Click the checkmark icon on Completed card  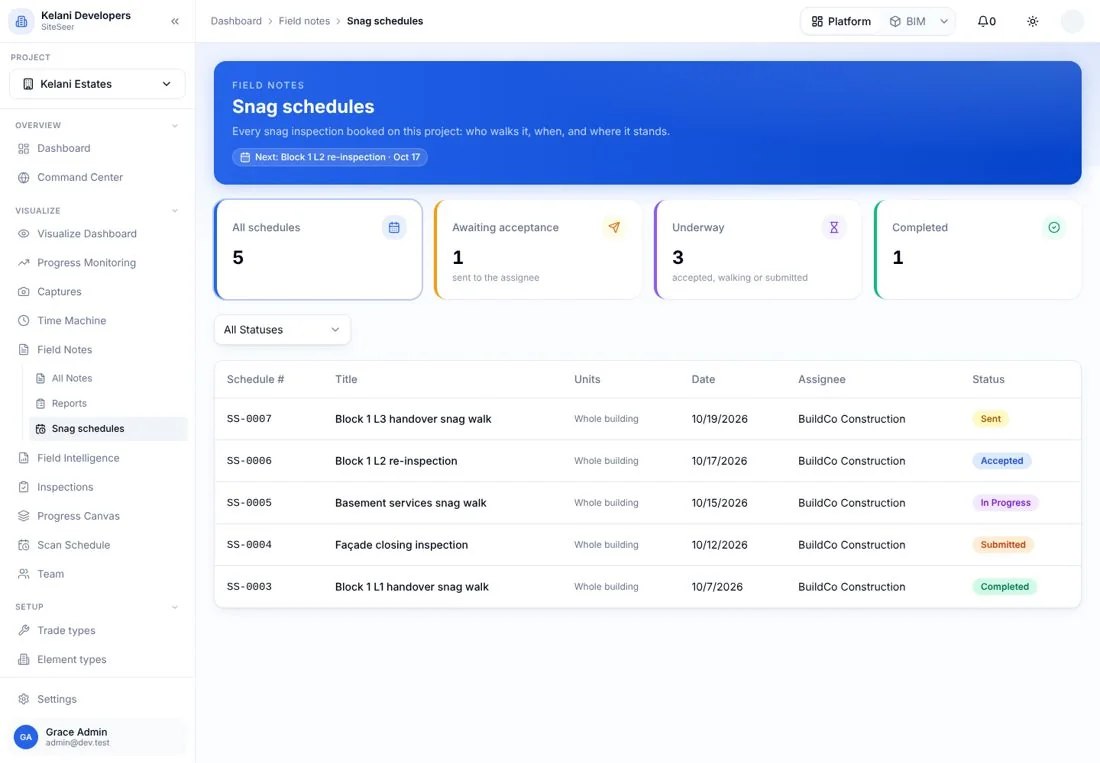point(1054,227)
